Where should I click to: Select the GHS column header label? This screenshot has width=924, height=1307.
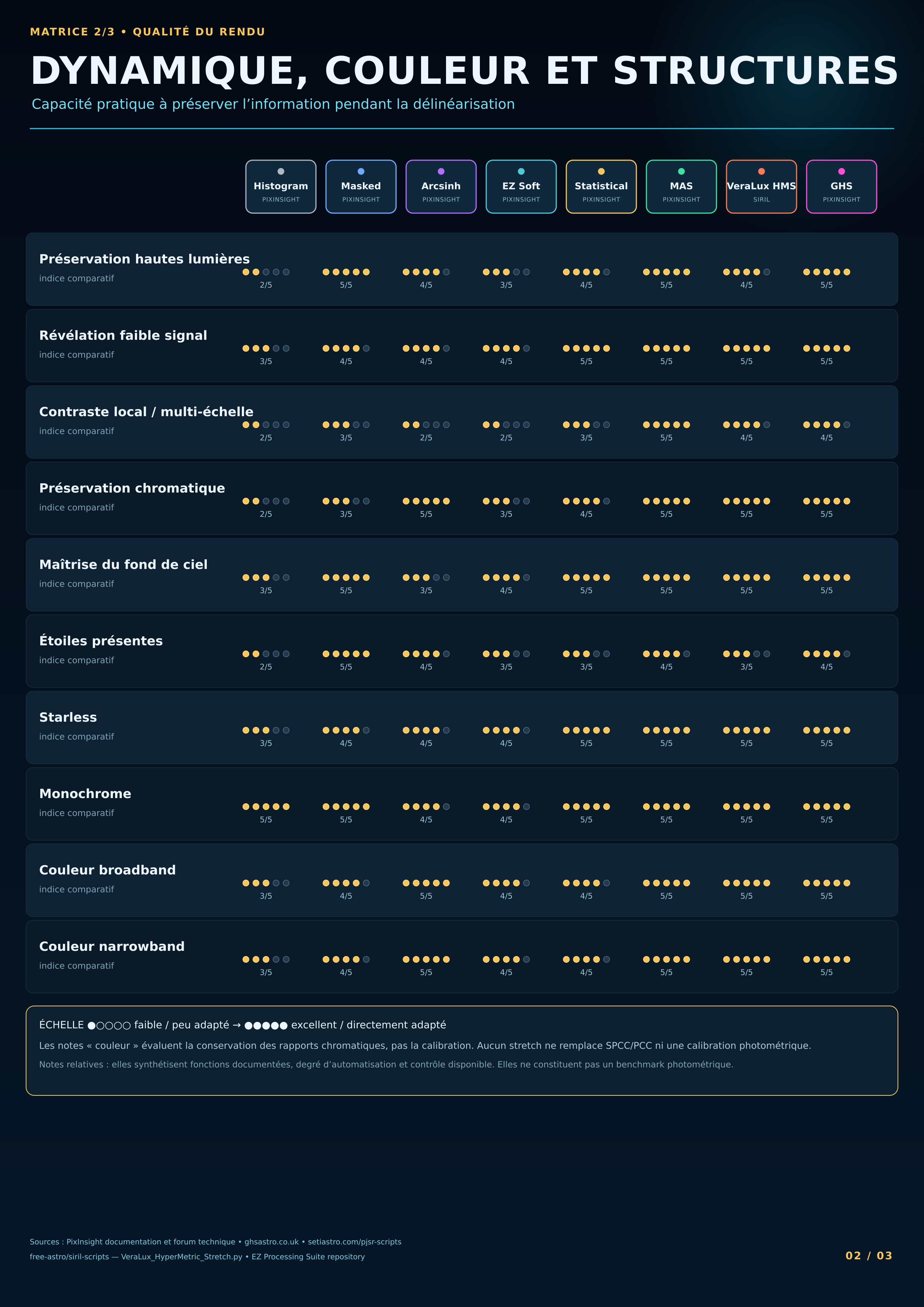point(841,186)
